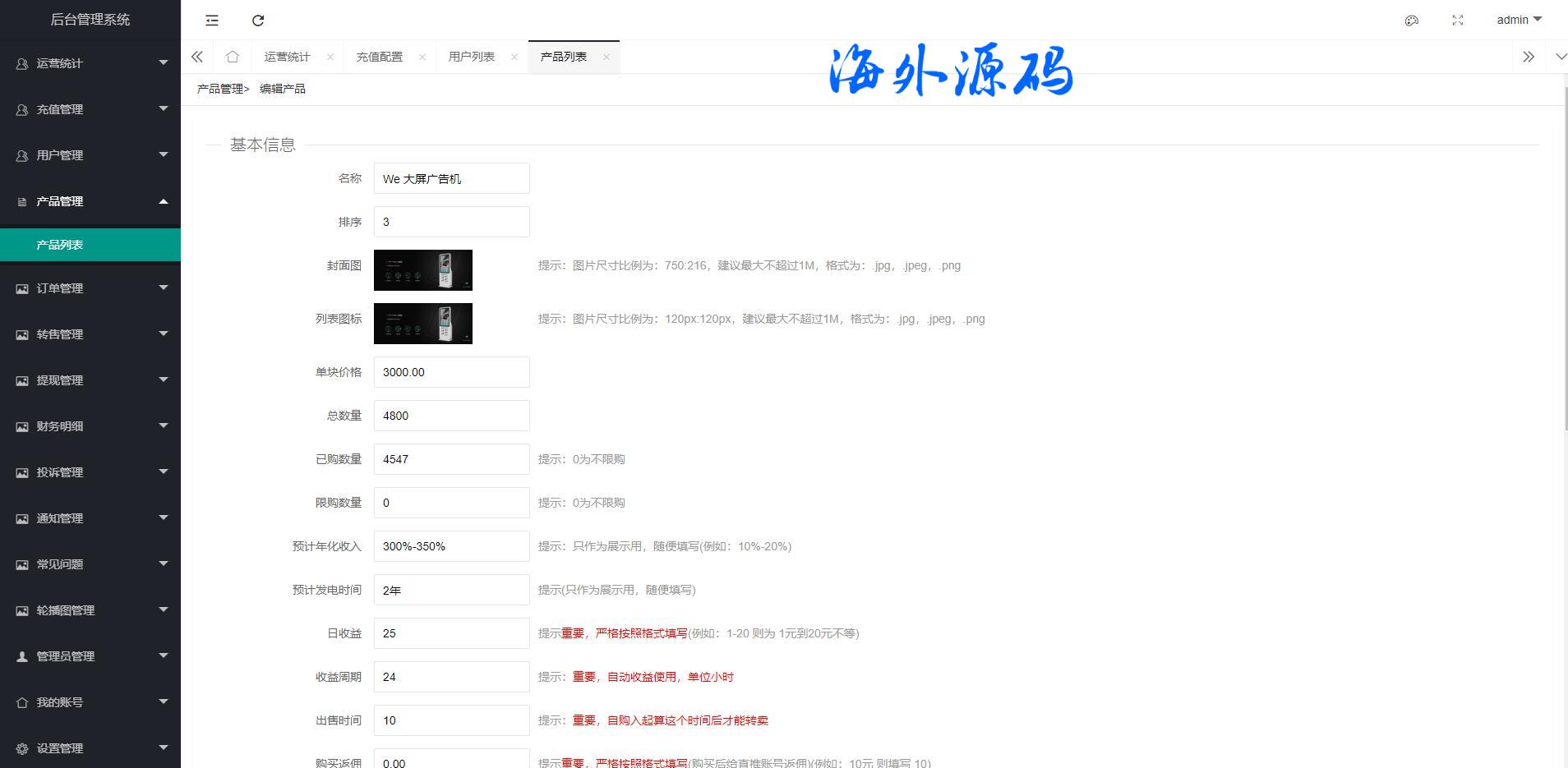
Task: Click the sidebar collapse menu icon
Action: (x=212, y=21)
